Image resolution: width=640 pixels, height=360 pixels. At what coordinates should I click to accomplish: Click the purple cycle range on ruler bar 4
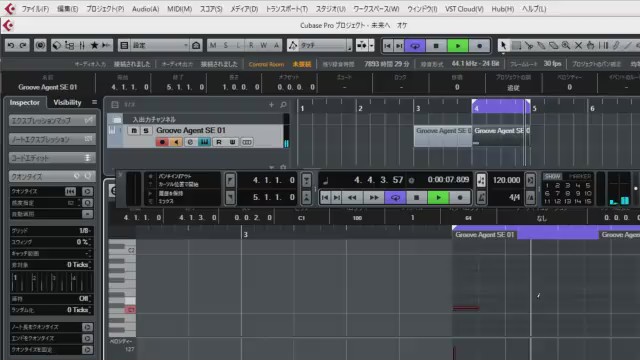500,107
